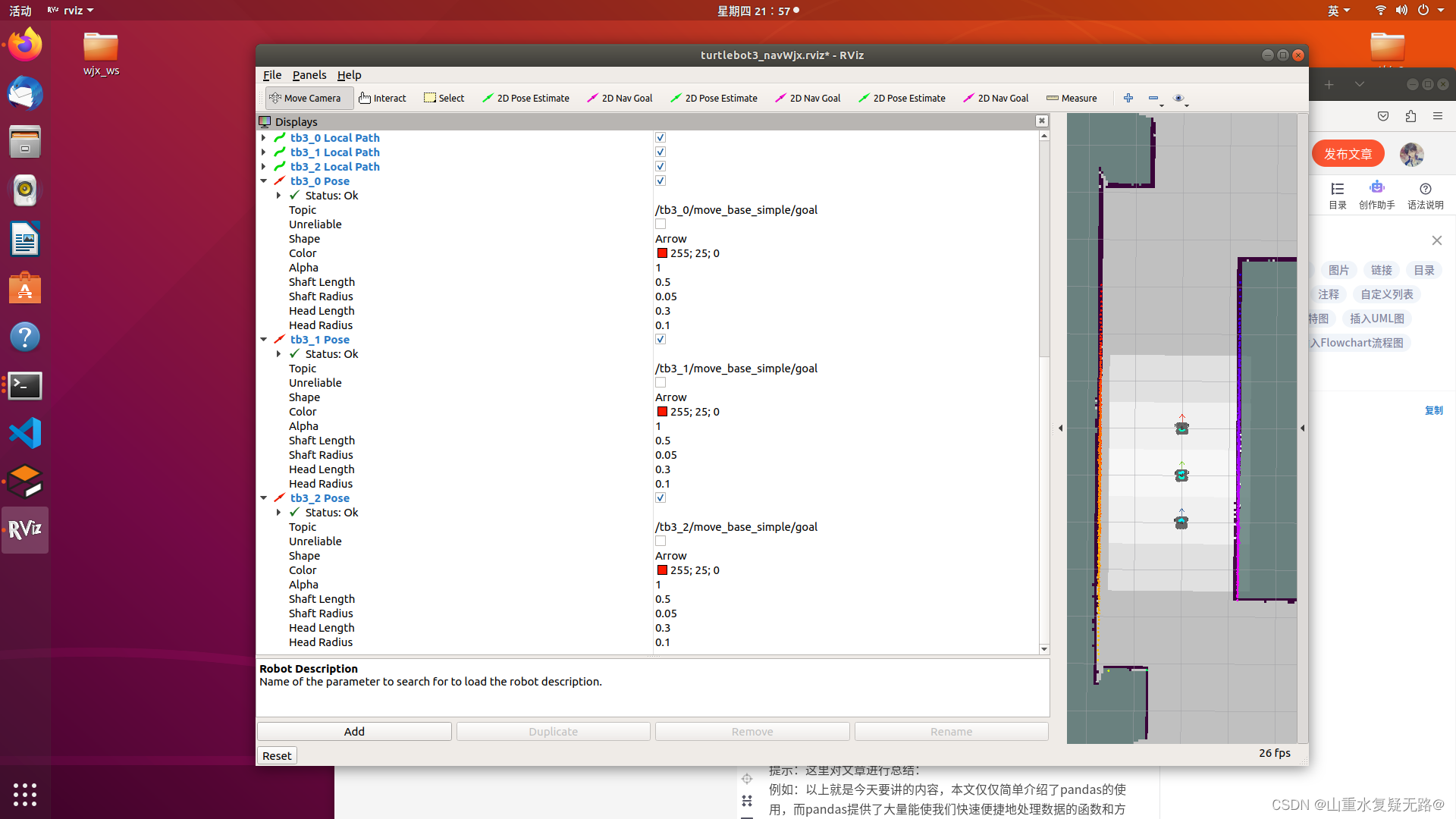Click tb3_1 Pose red color swatch
This screenshot has width=1456, height=819.
point(662,412)
